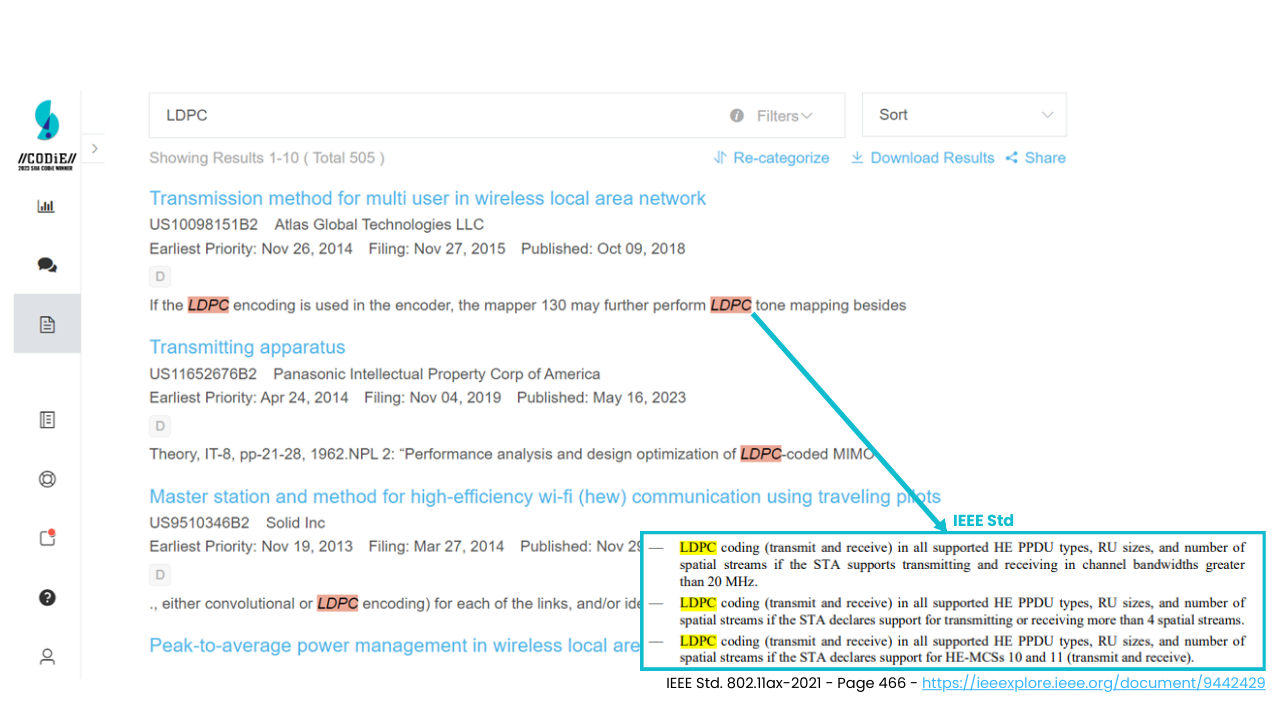Click the assignee Solid Inc
The height and width of the screenshot is (720, 1280).
(x=296, y=522)
